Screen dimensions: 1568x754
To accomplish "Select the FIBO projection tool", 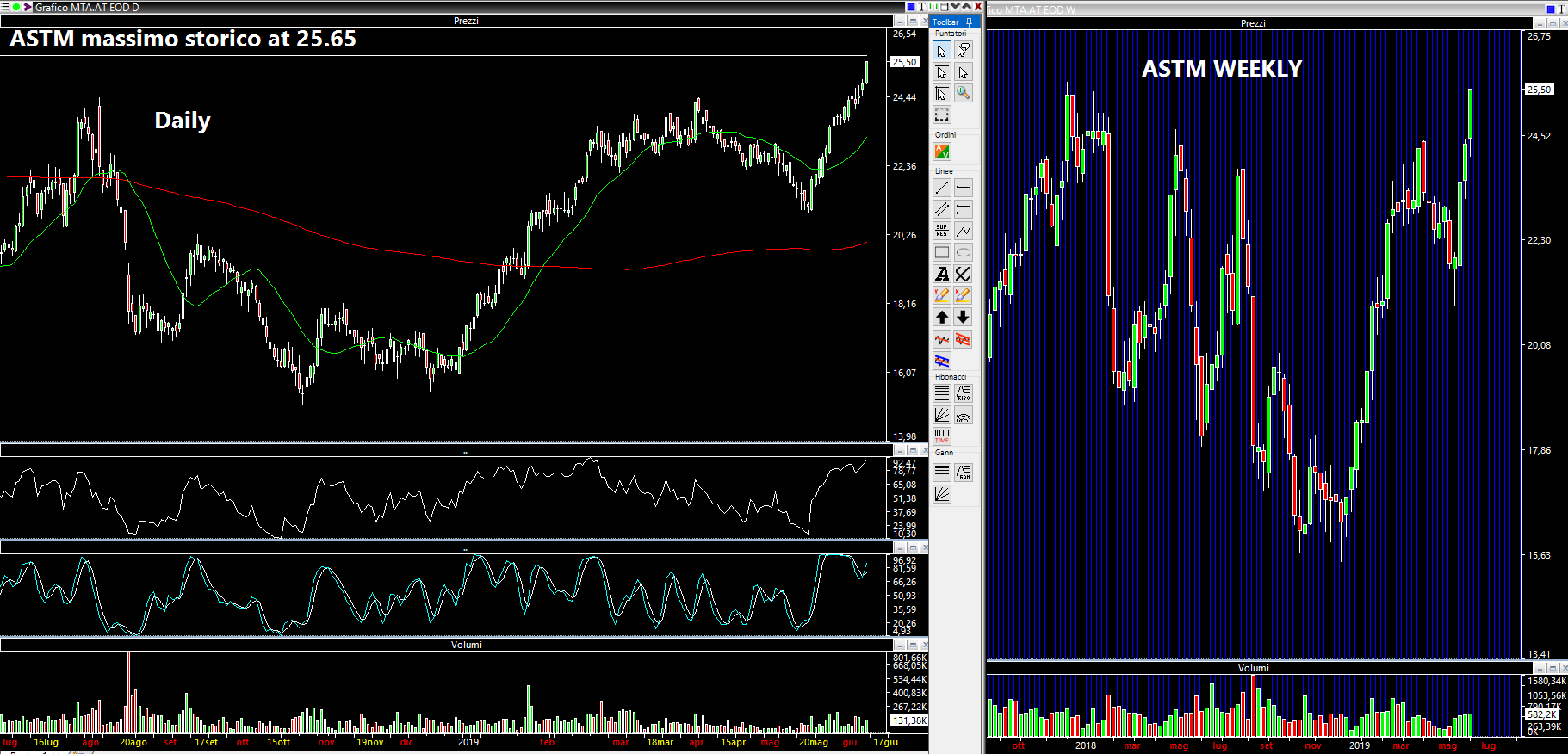I will coord(963,393).
